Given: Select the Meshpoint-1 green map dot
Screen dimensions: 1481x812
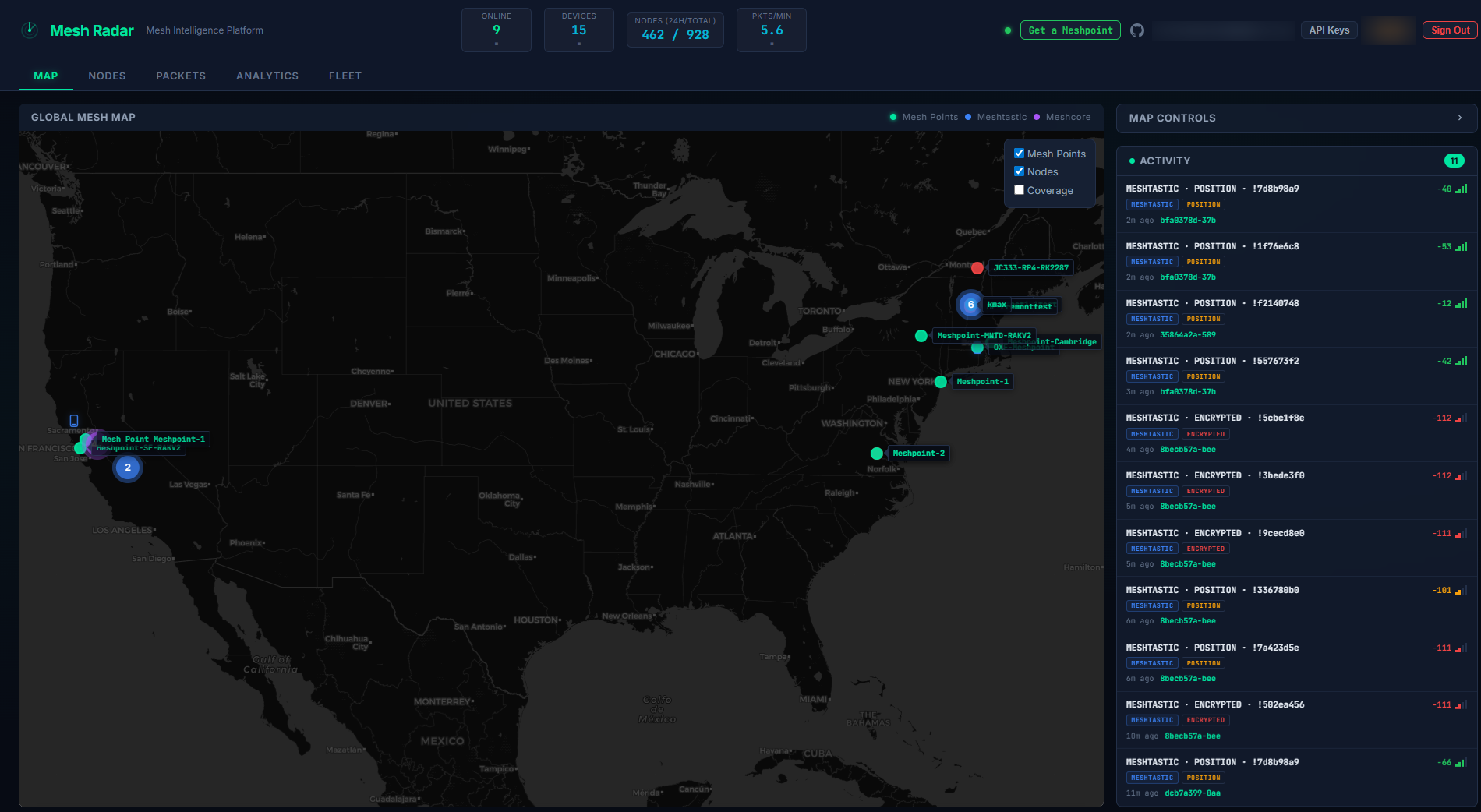Looking at the screenshot, I should 941,382.
